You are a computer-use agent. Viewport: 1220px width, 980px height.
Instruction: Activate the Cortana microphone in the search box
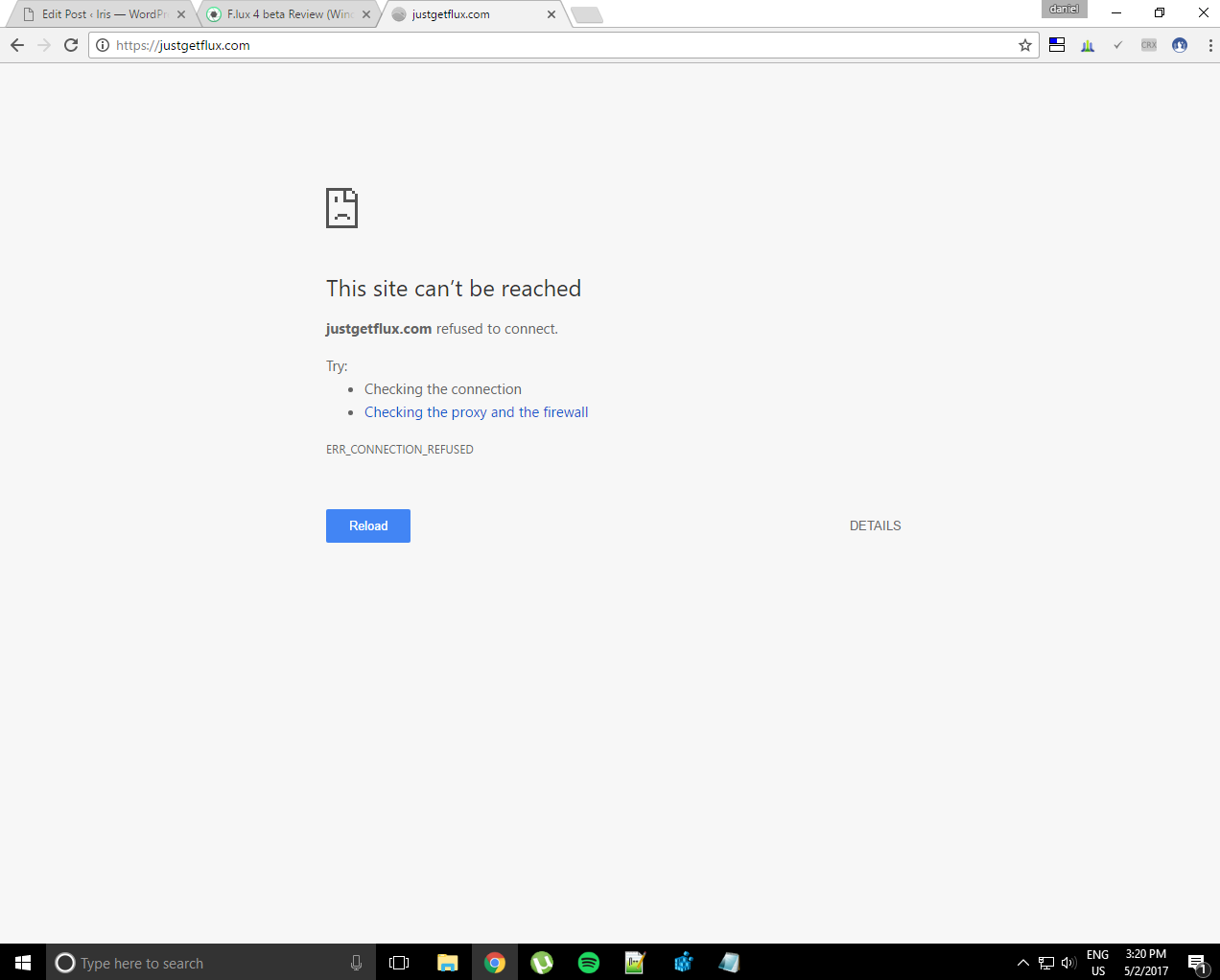tap(356, 963)
